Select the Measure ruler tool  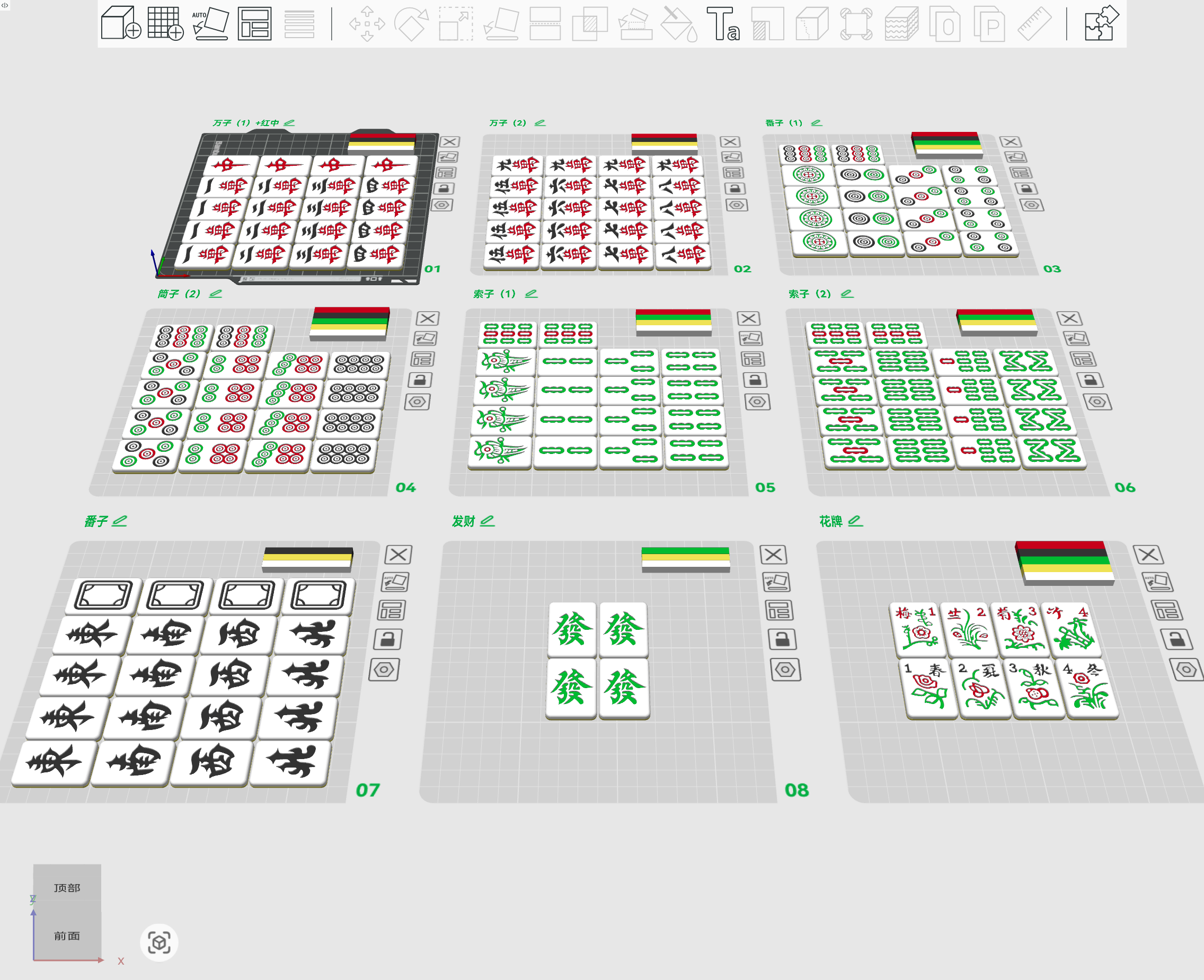tap(1034, 24)
